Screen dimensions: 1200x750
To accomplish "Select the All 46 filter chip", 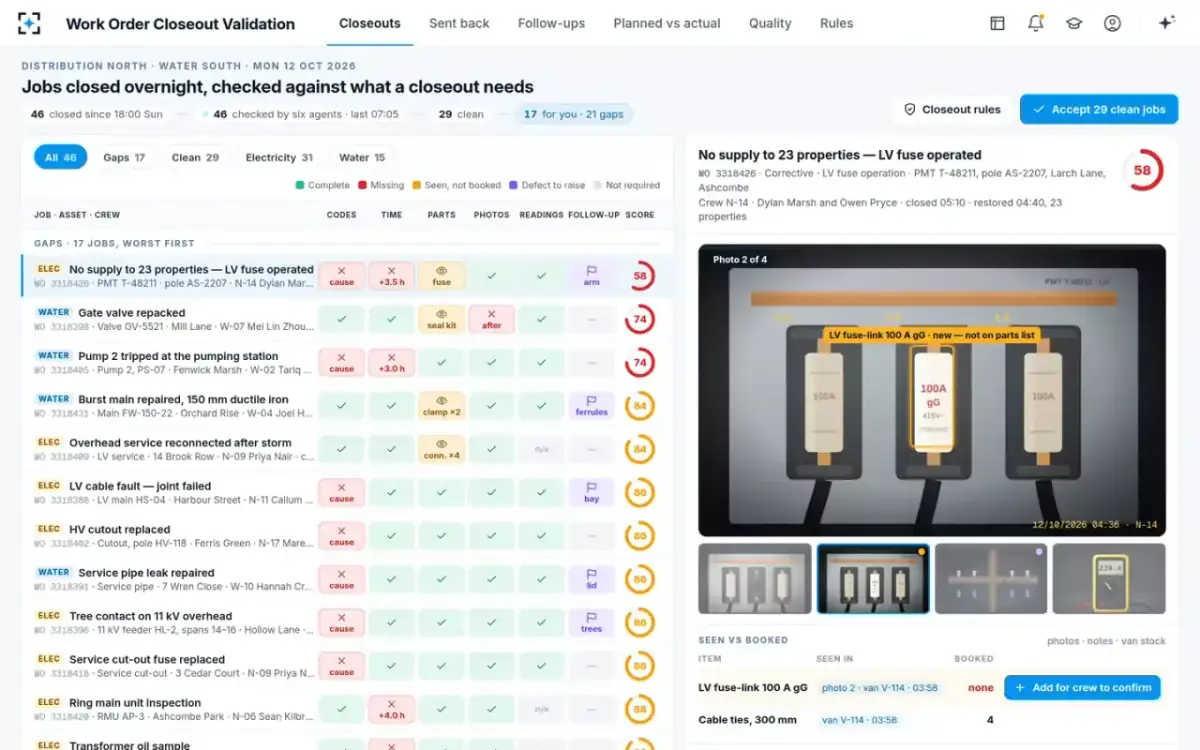I will point(60,157).
